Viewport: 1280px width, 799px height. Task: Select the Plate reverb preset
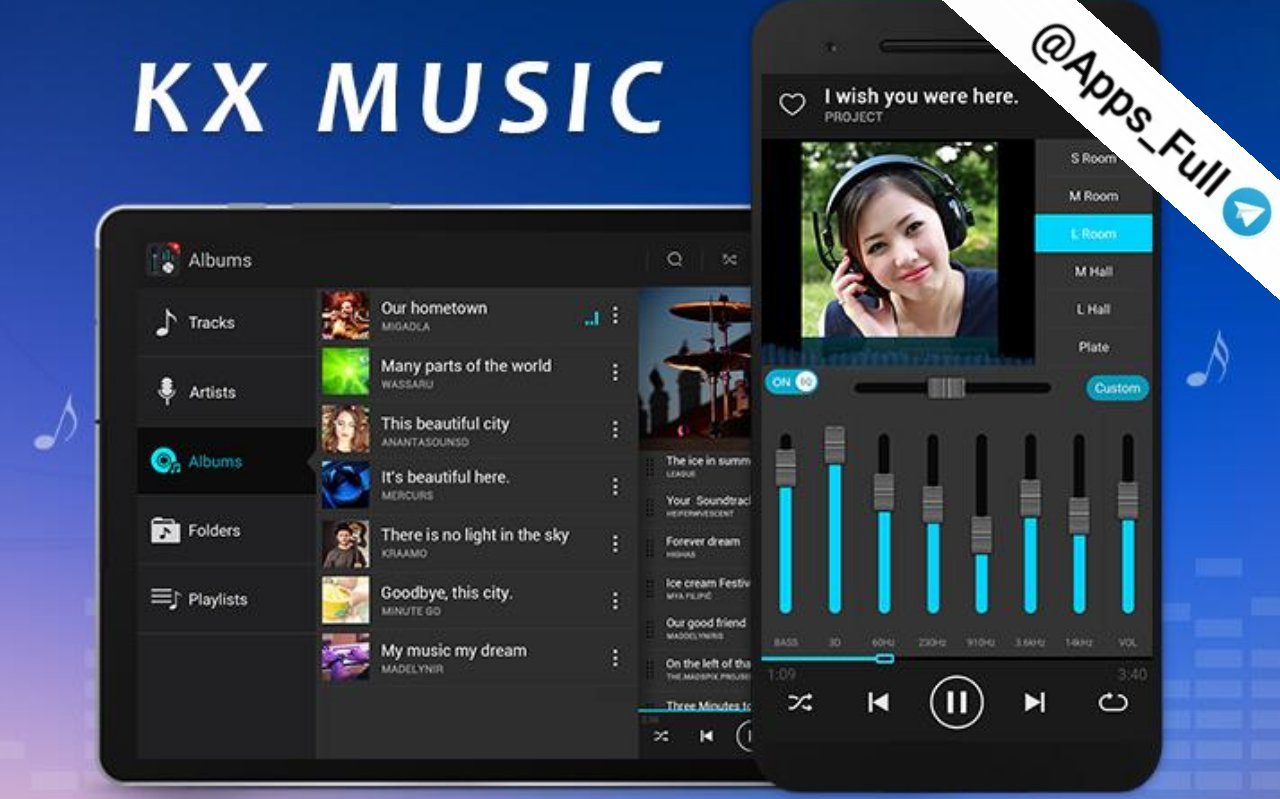1093,347
